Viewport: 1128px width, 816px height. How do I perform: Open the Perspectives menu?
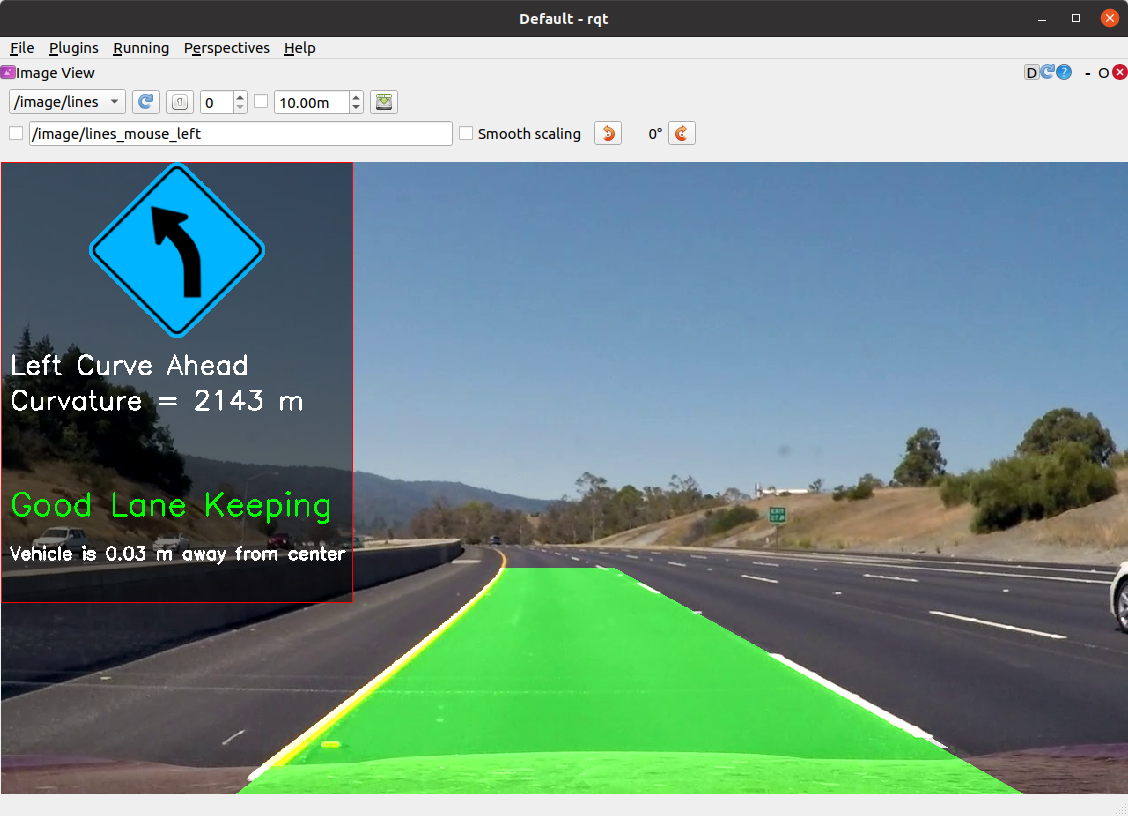click(226, 48)
